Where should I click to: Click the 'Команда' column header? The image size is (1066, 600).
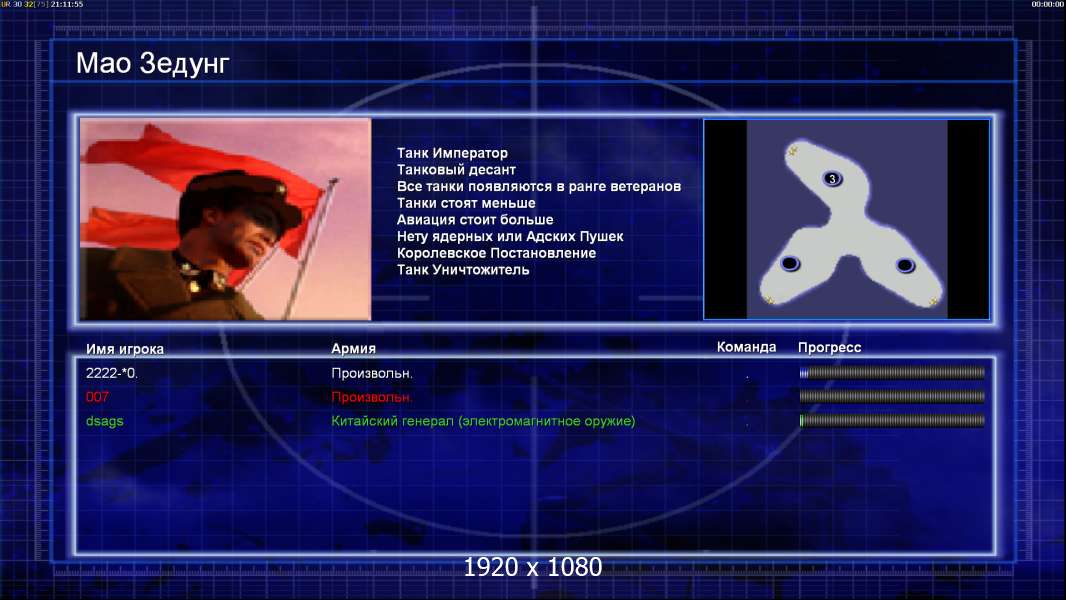746,347
